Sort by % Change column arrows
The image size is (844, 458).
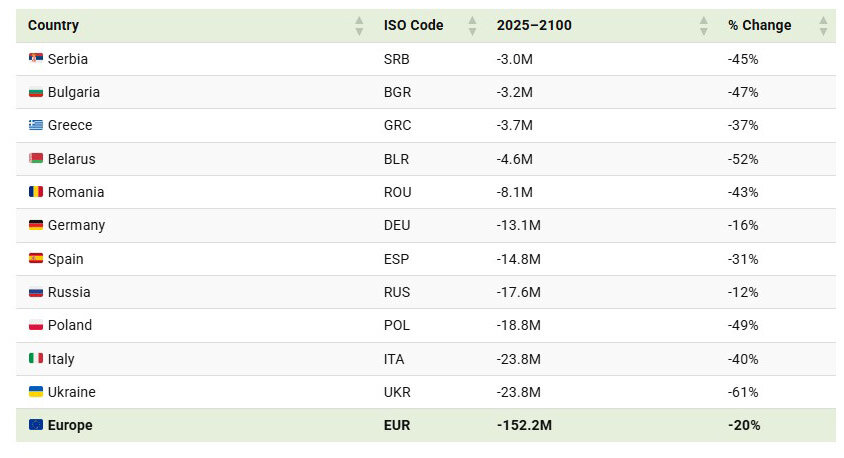[823, 26]
